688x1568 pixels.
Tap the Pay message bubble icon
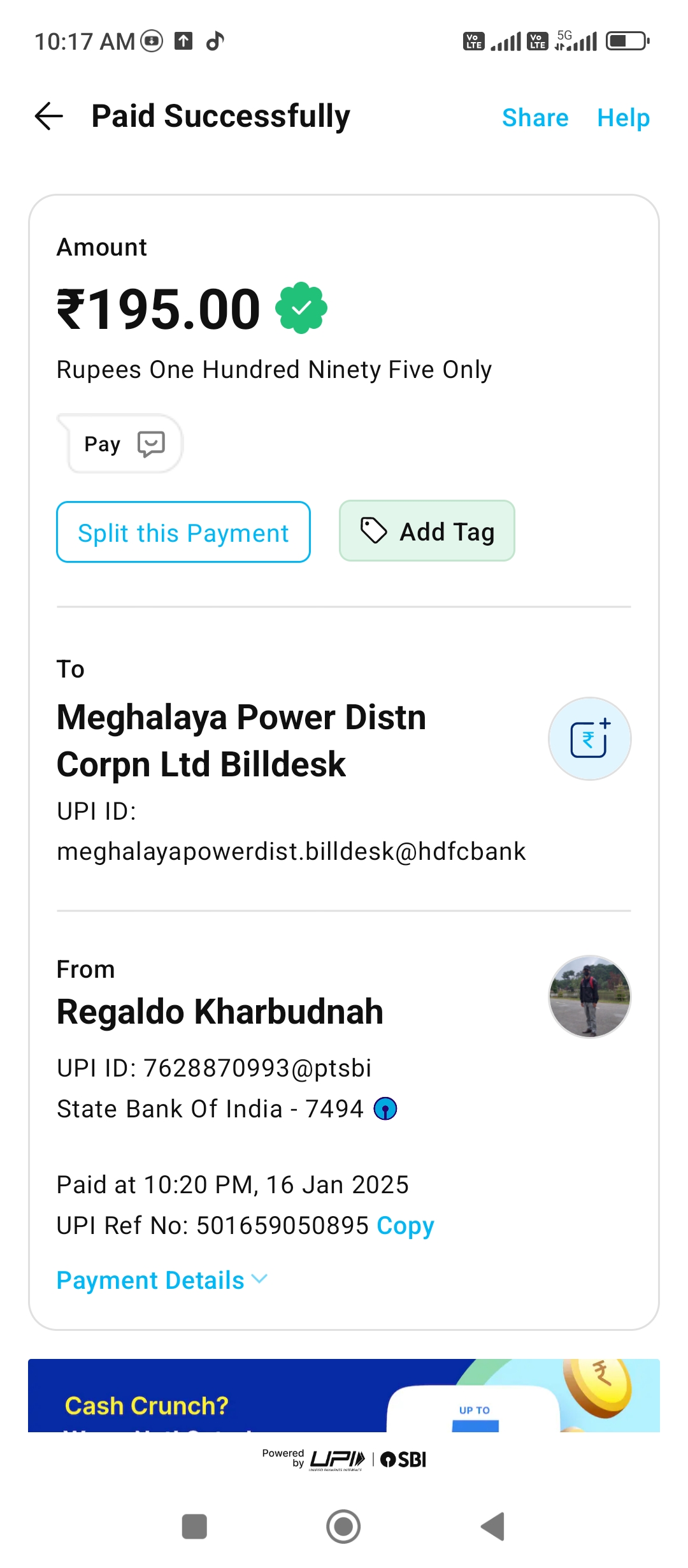click(152, 444)
